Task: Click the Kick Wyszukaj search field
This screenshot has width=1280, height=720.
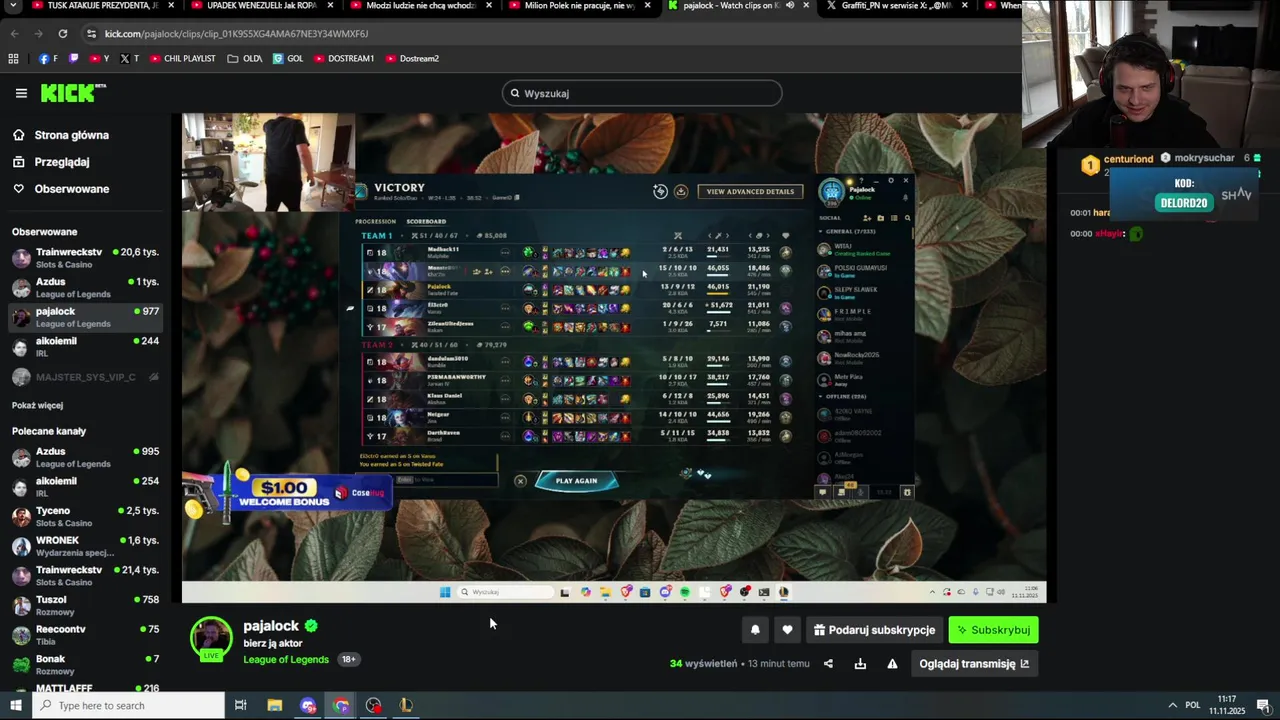Action: click(x=642, y=93)
